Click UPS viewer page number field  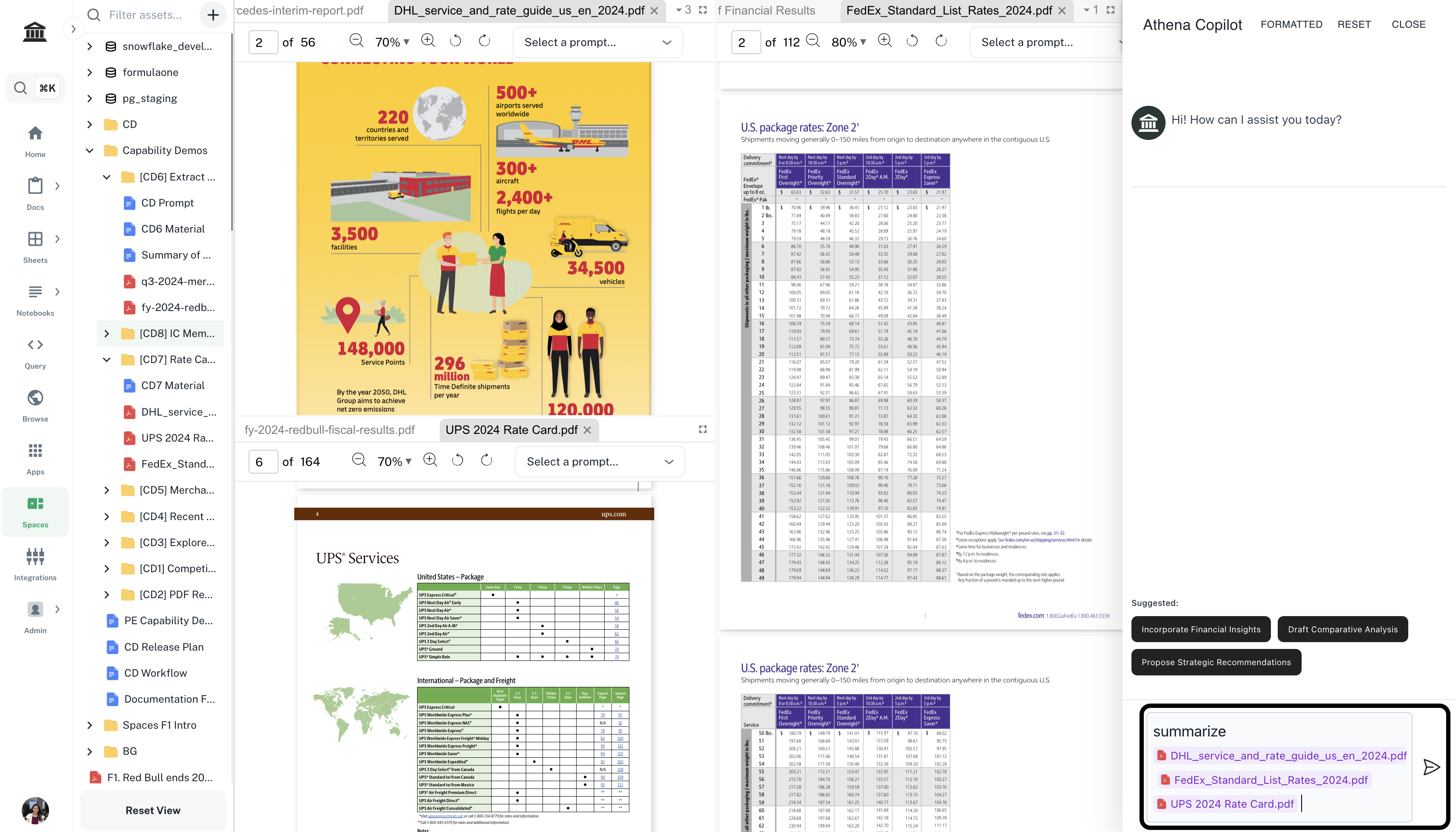pos(263,462)
